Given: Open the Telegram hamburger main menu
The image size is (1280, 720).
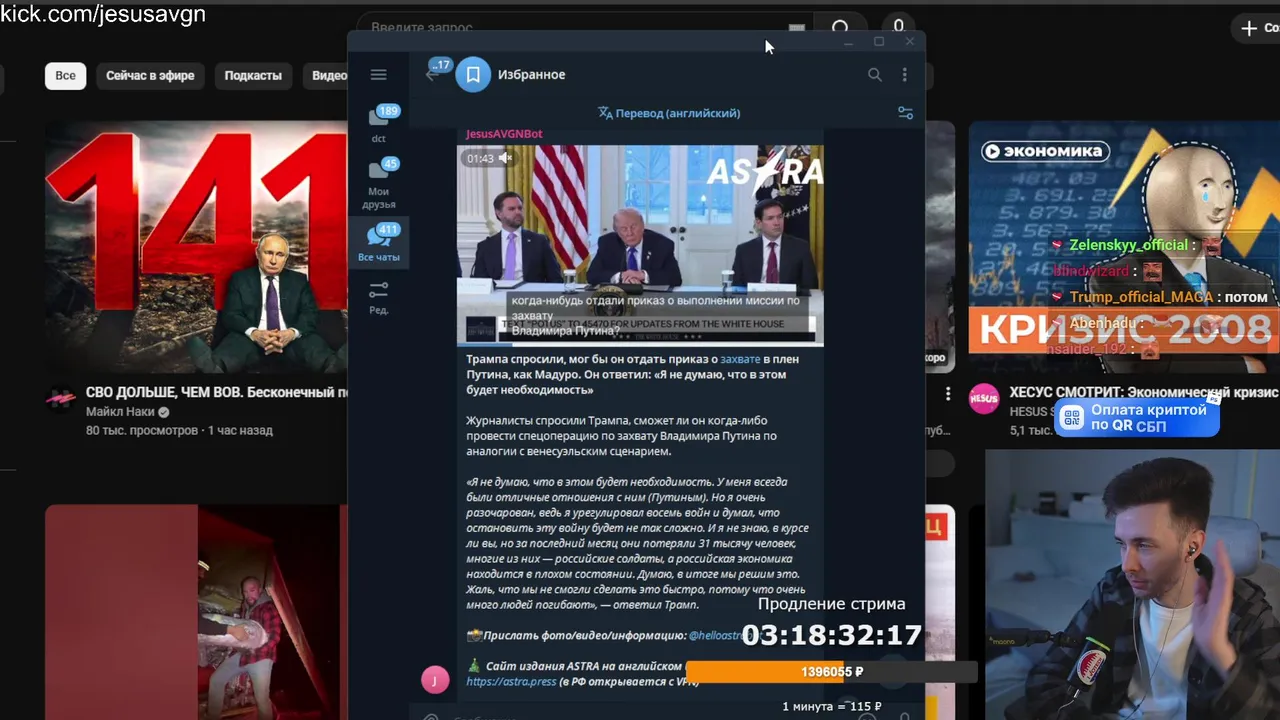Looking at the screenshot, I should [x=378, y=75].
